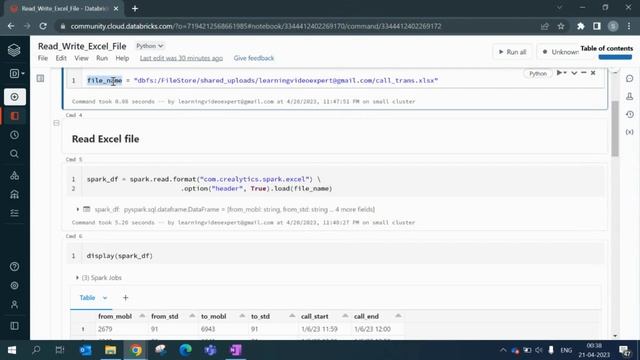Open the browser Extensions puzzle icon
The image size is (640, 360).
pos(580,26)
